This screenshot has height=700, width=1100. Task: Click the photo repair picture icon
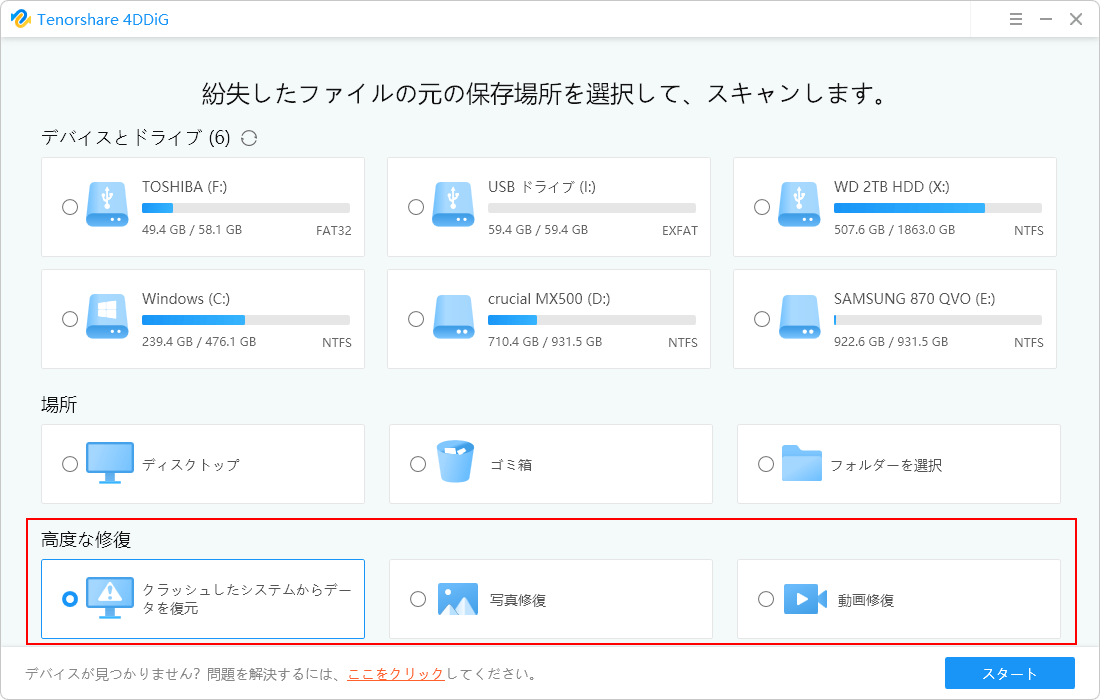pos(457,599)
